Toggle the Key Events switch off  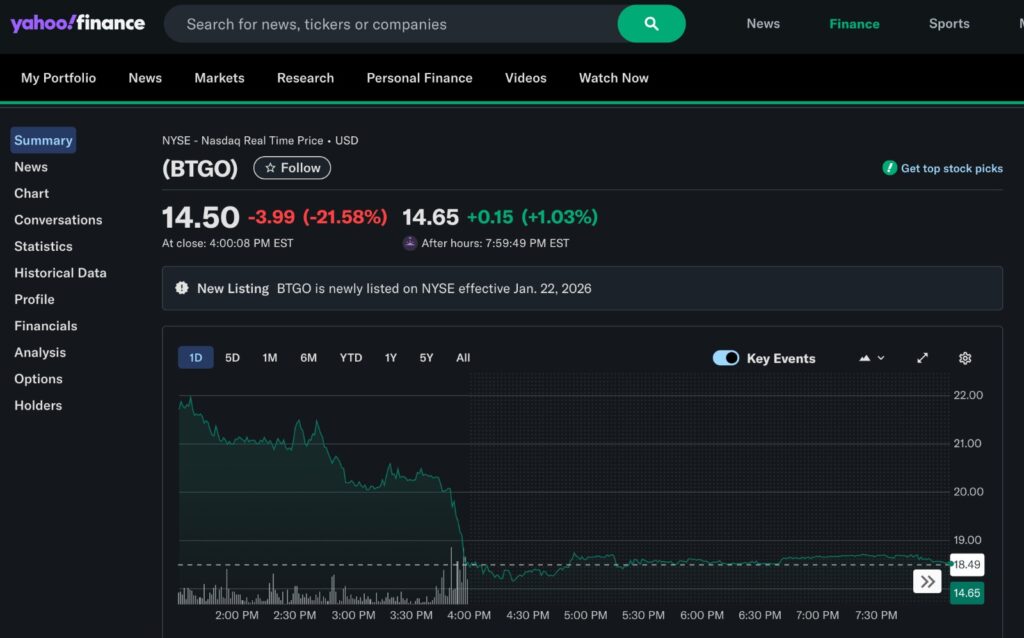726,357
